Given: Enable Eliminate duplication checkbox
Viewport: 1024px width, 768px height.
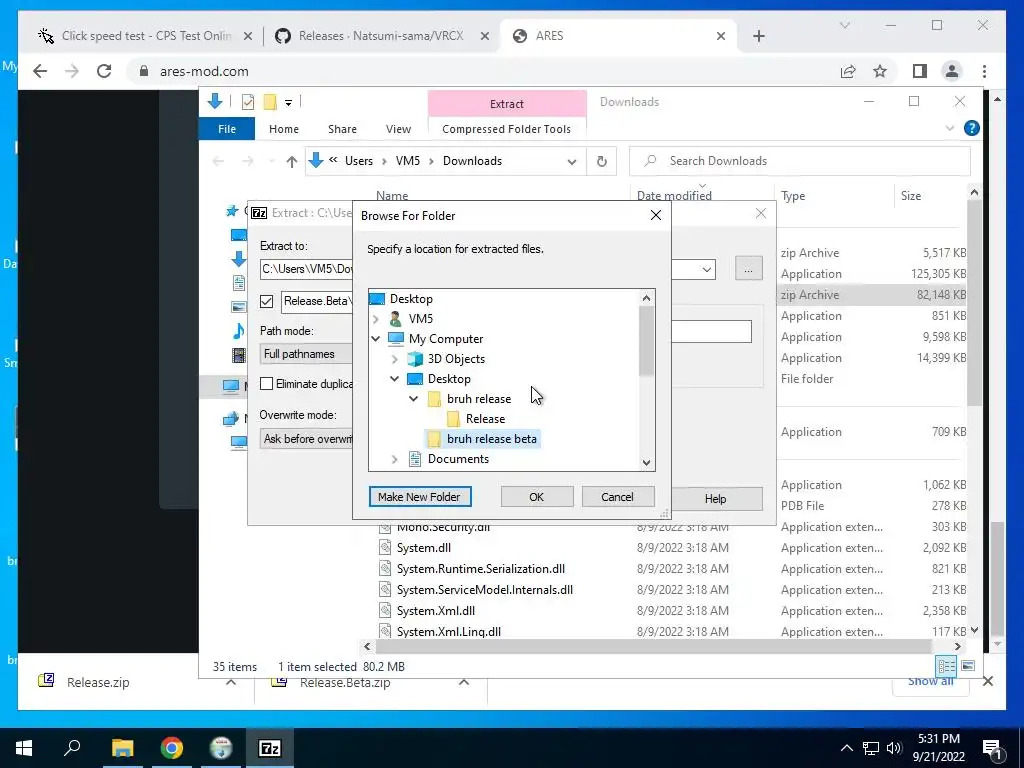Looking at the screenshot, I should coord(266,384).
